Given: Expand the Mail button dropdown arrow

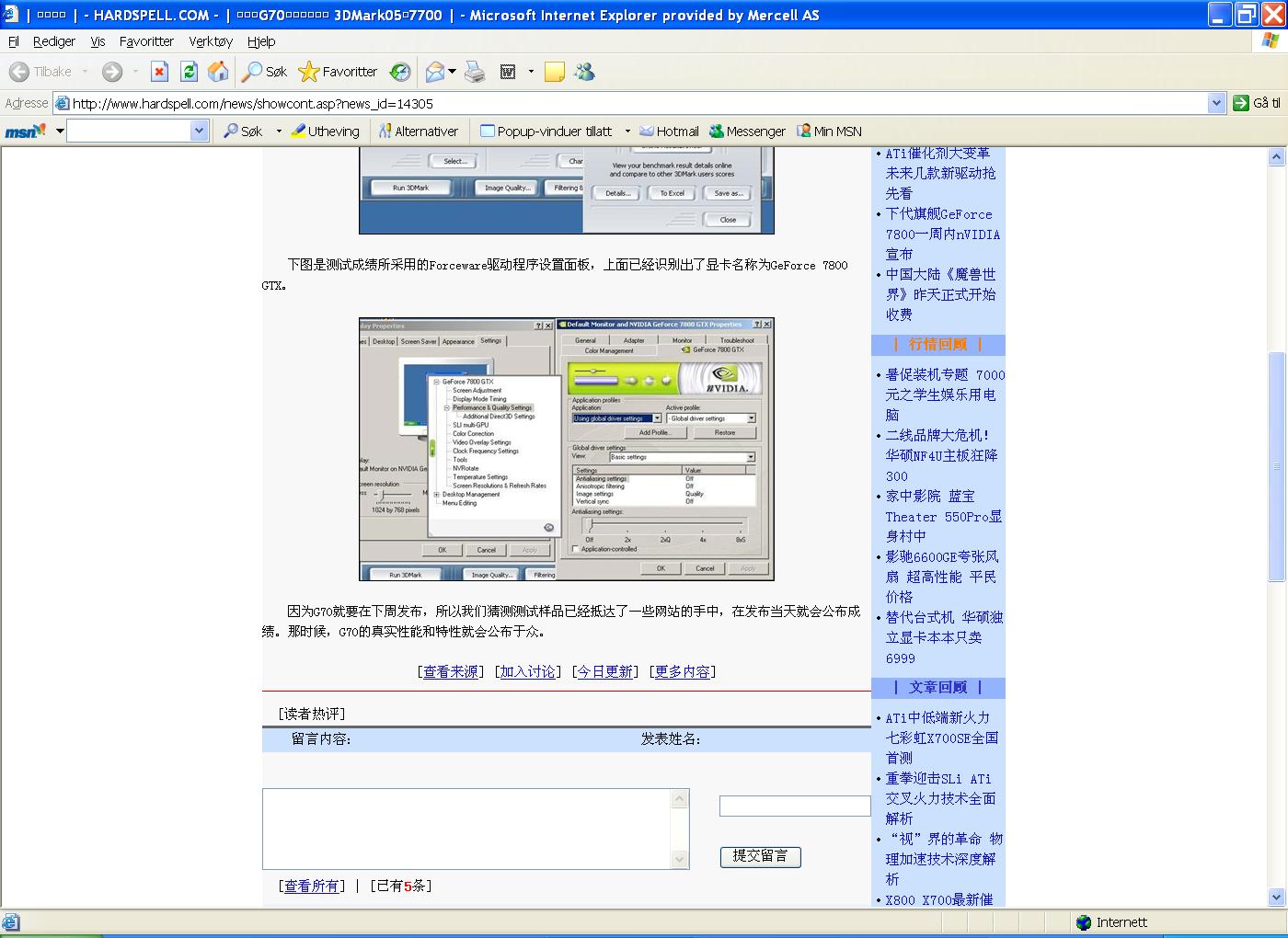Looking at the screenshot, I should point(452,72).
